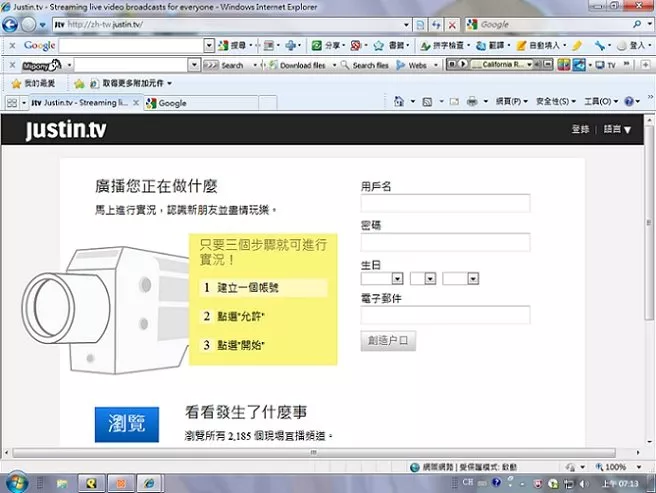Open Google toolbar wrench settings icon

pyautogui.click(x=600, y=45)
